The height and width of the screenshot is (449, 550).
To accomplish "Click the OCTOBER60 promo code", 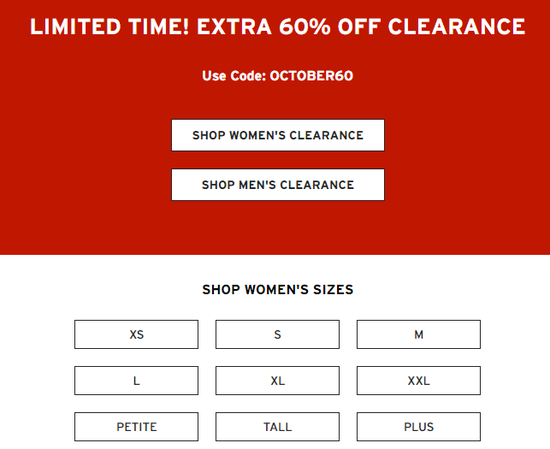I will 311,76.
